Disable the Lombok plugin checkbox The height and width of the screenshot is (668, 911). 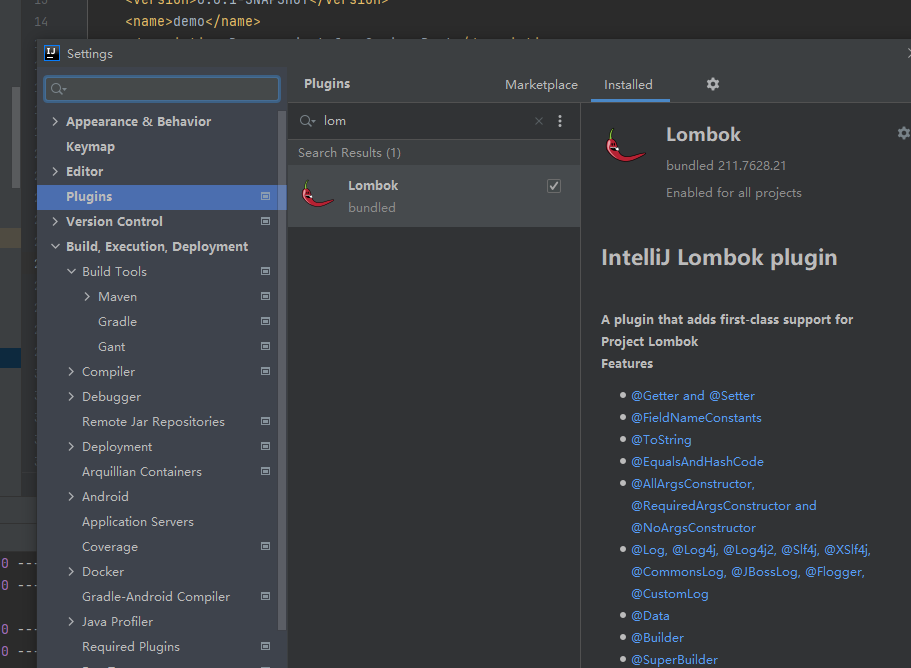click(x=554, y=186)
